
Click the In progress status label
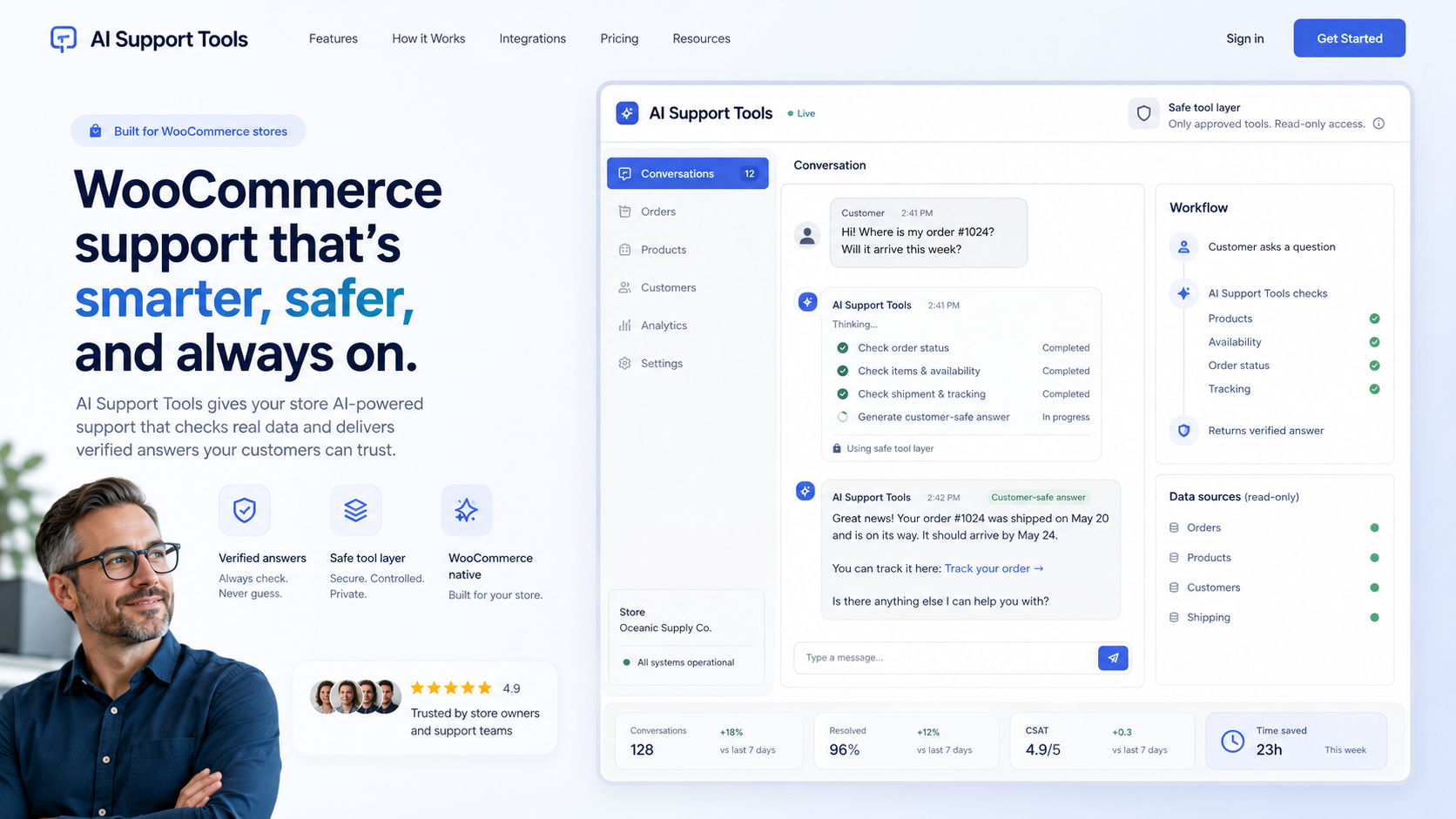click(1066, 417)
